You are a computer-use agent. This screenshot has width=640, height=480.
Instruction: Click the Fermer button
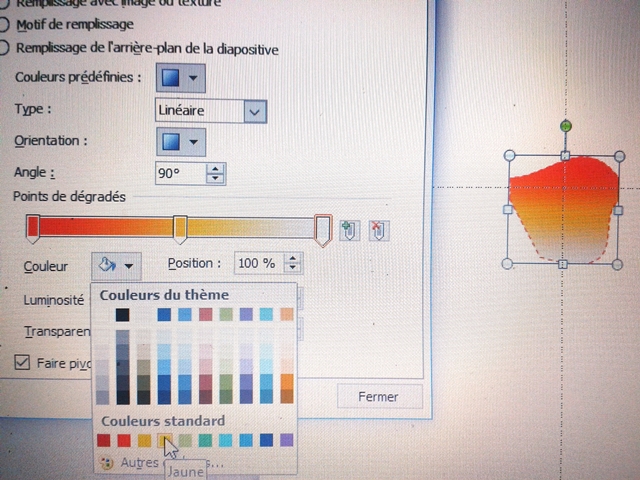click(x=377, y=396)
